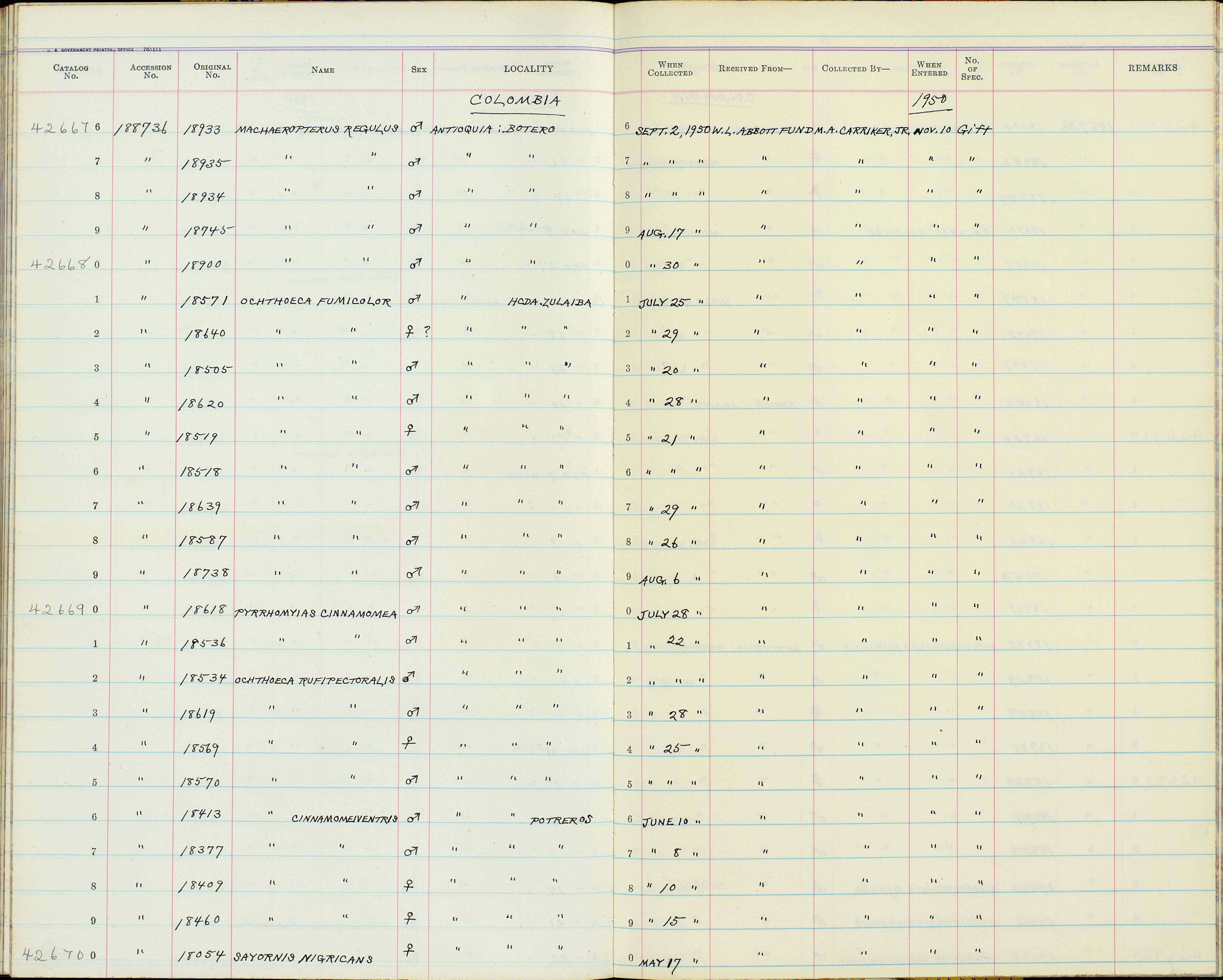The image size is (1223, 980).
Task: Click the 'Received From—' column header
Action: [755, 69]
